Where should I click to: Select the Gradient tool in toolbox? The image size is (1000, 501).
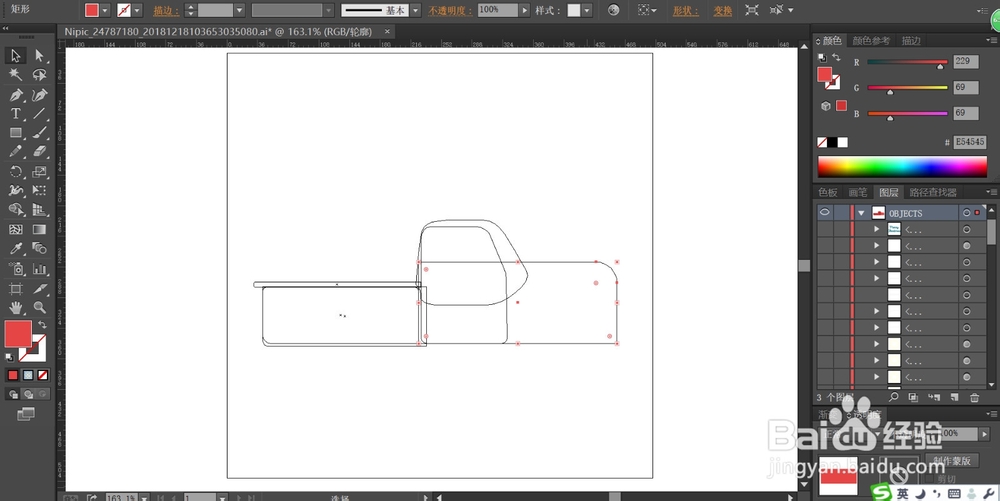click(40, 229)
